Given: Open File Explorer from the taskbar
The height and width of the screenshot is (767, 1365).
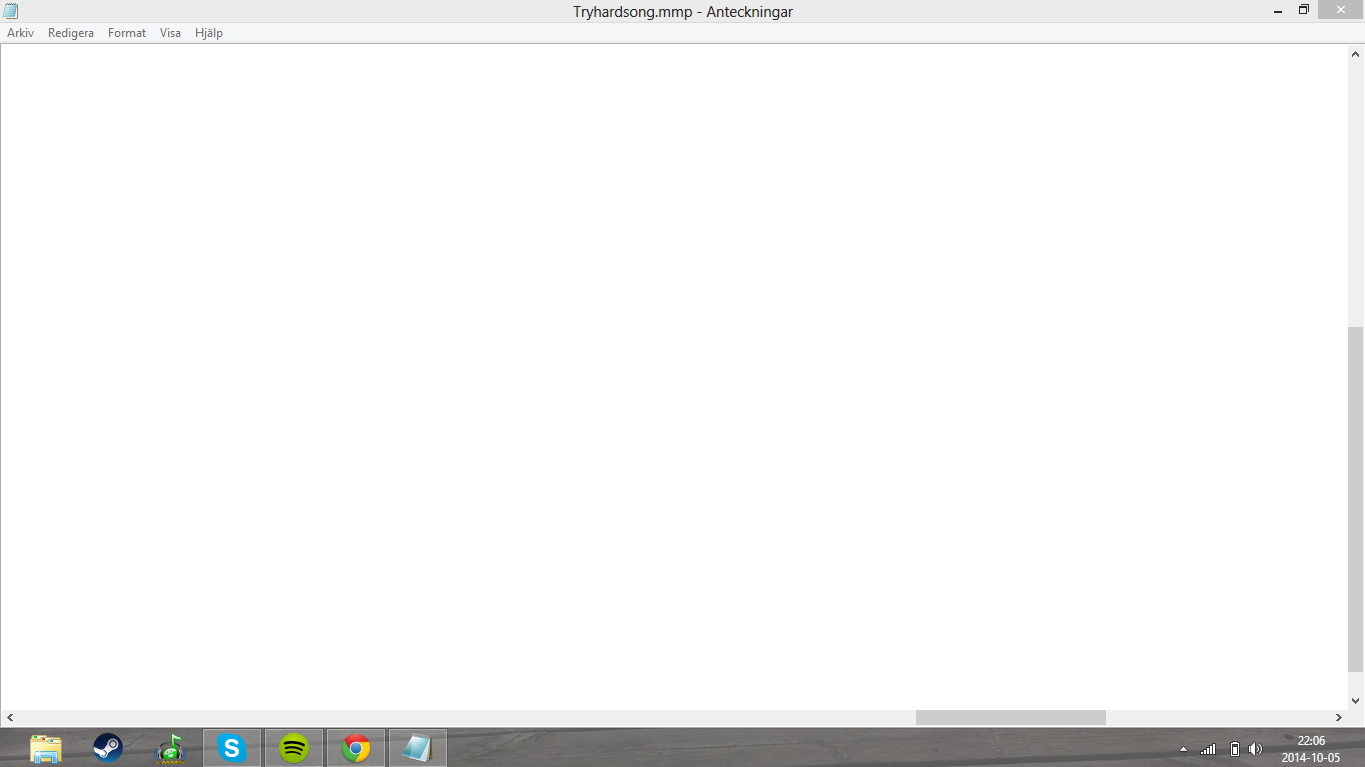Looking at the screenshot, I should click(46, 748).
